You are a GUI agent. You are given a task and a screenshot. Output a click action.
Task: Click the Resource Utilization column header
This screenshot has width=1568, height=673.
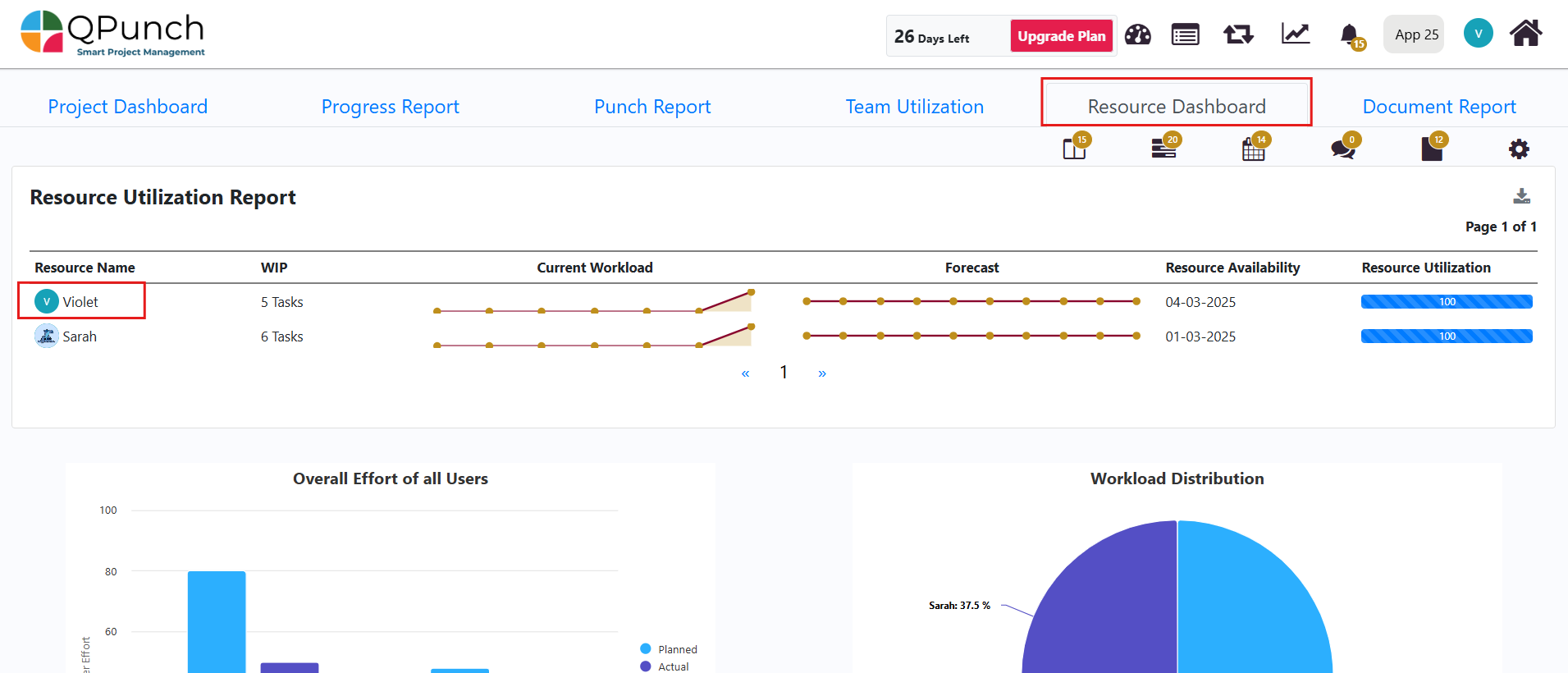(x=1426, y=268)
